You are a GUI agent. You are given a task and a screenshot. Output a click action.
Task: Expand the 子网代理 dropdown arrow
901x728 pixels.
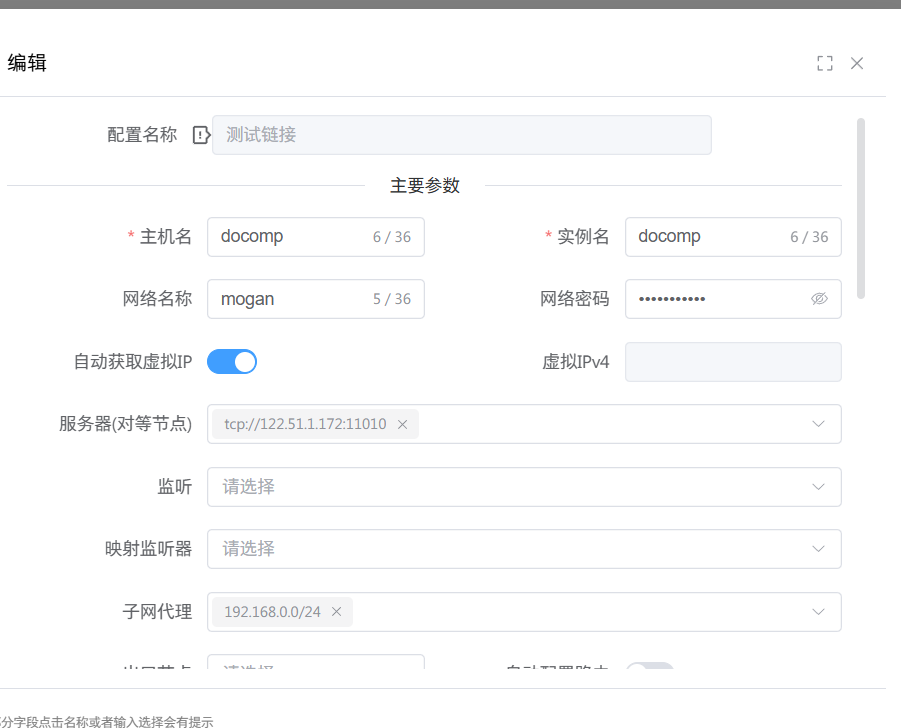(x=818, y=612)
